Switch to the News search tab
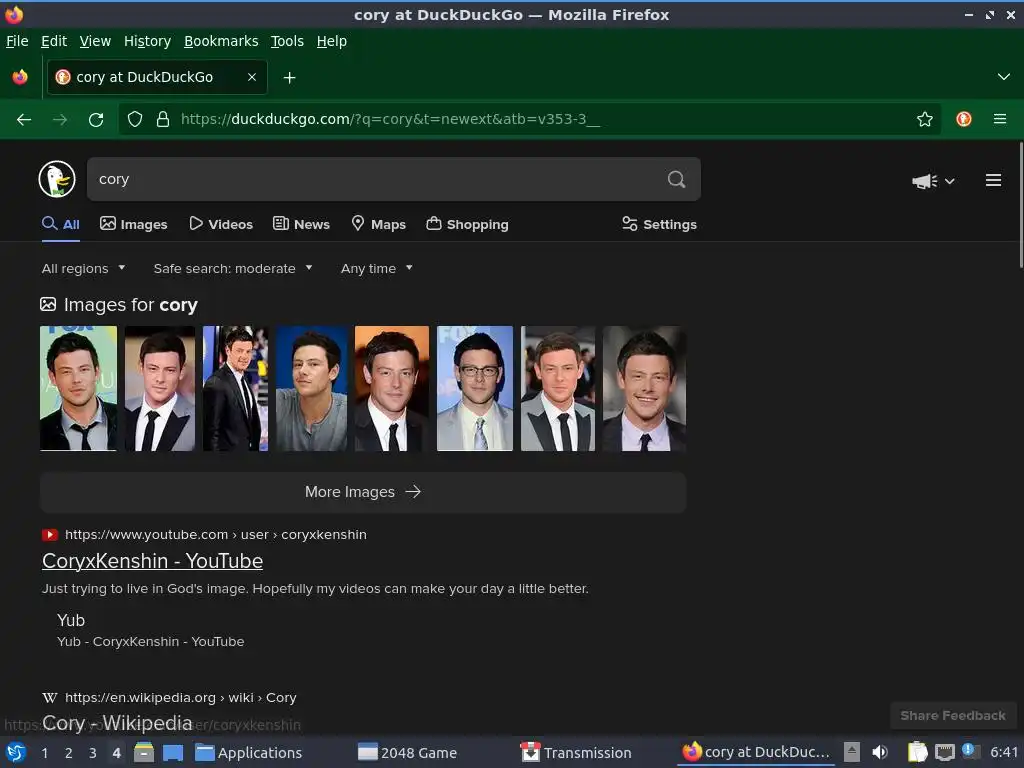 (x=301, y=224)
